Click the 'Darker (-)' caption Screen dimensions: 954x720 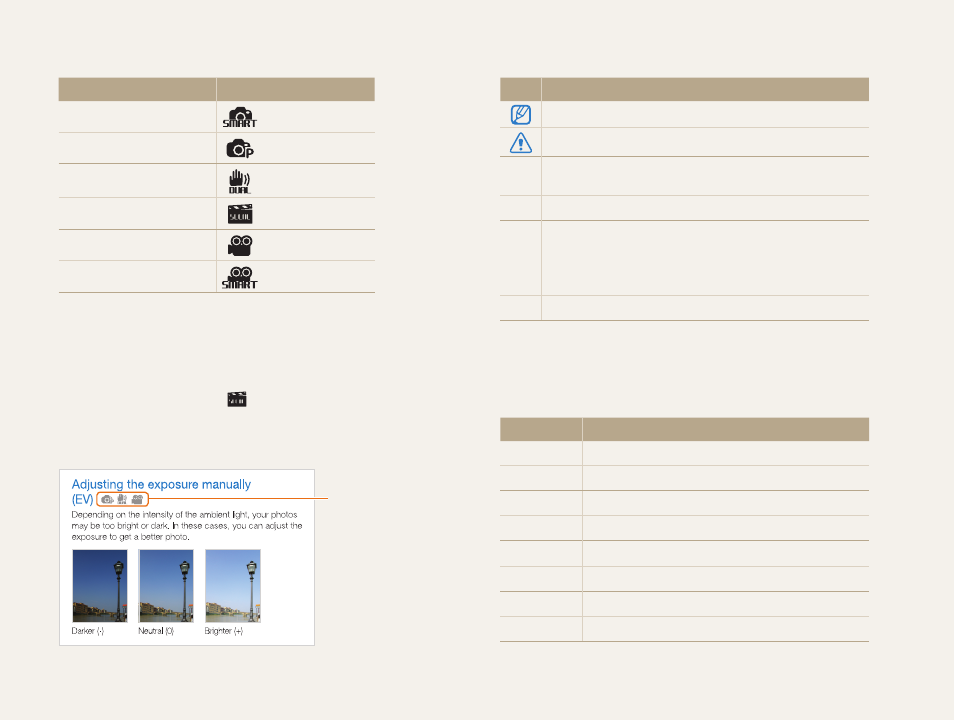pyautogui.click(x=88, y=631)
